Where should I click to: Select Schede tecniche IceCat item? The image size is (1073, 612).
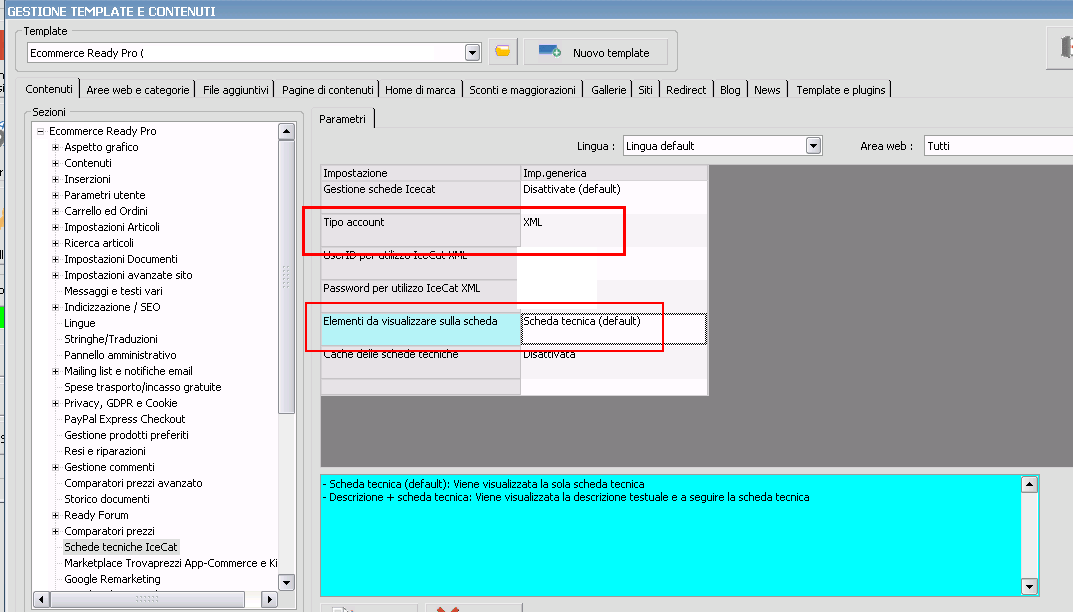(120, 547)
